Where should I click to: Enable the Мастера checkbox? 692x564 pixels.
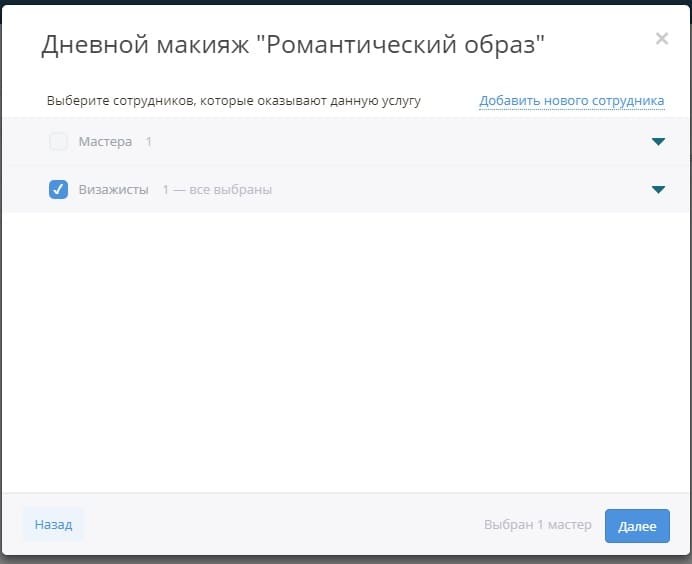(58, 142)
